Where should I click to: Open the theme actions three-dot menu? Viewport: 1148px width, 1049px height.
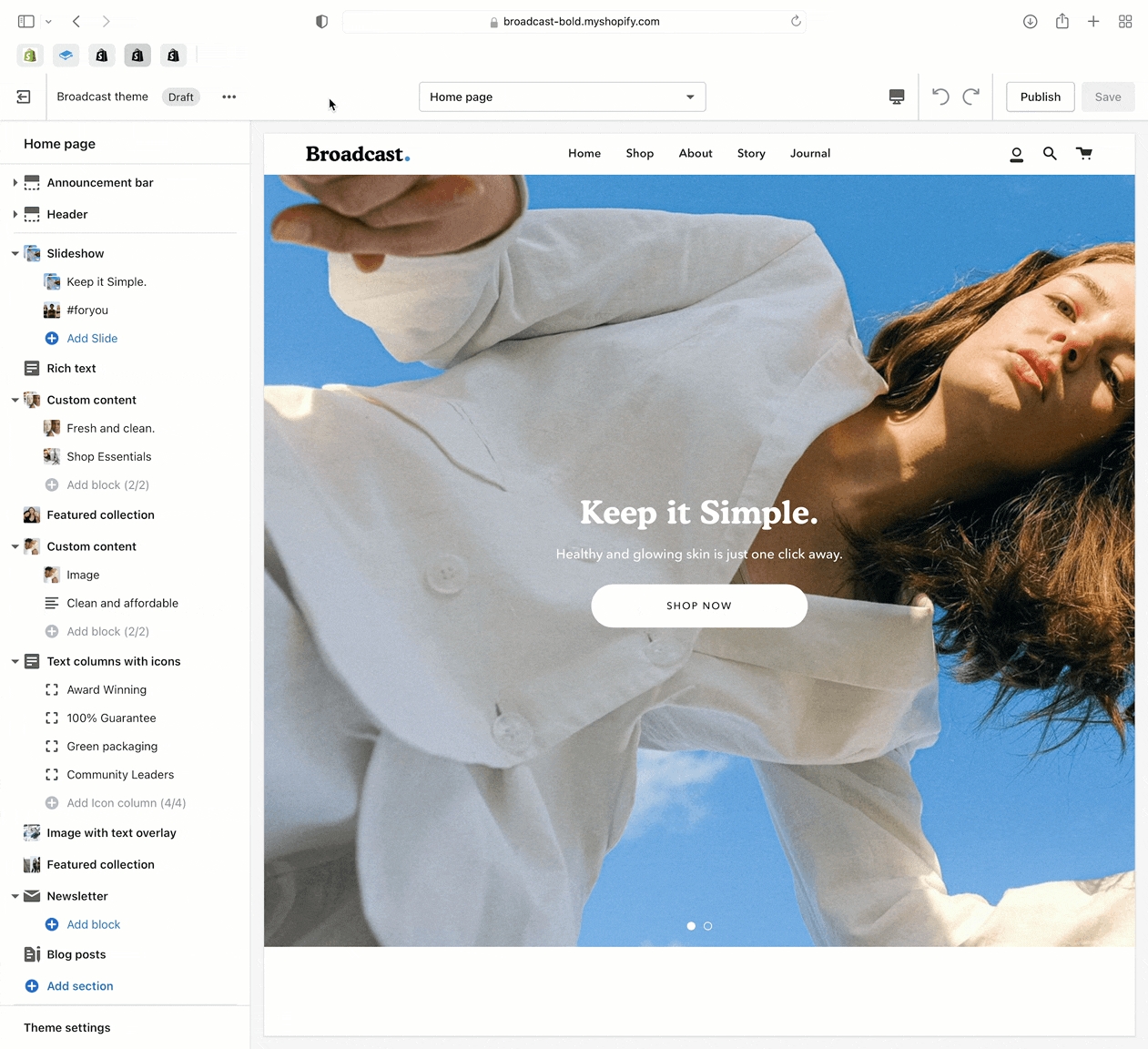click(229, 97)
